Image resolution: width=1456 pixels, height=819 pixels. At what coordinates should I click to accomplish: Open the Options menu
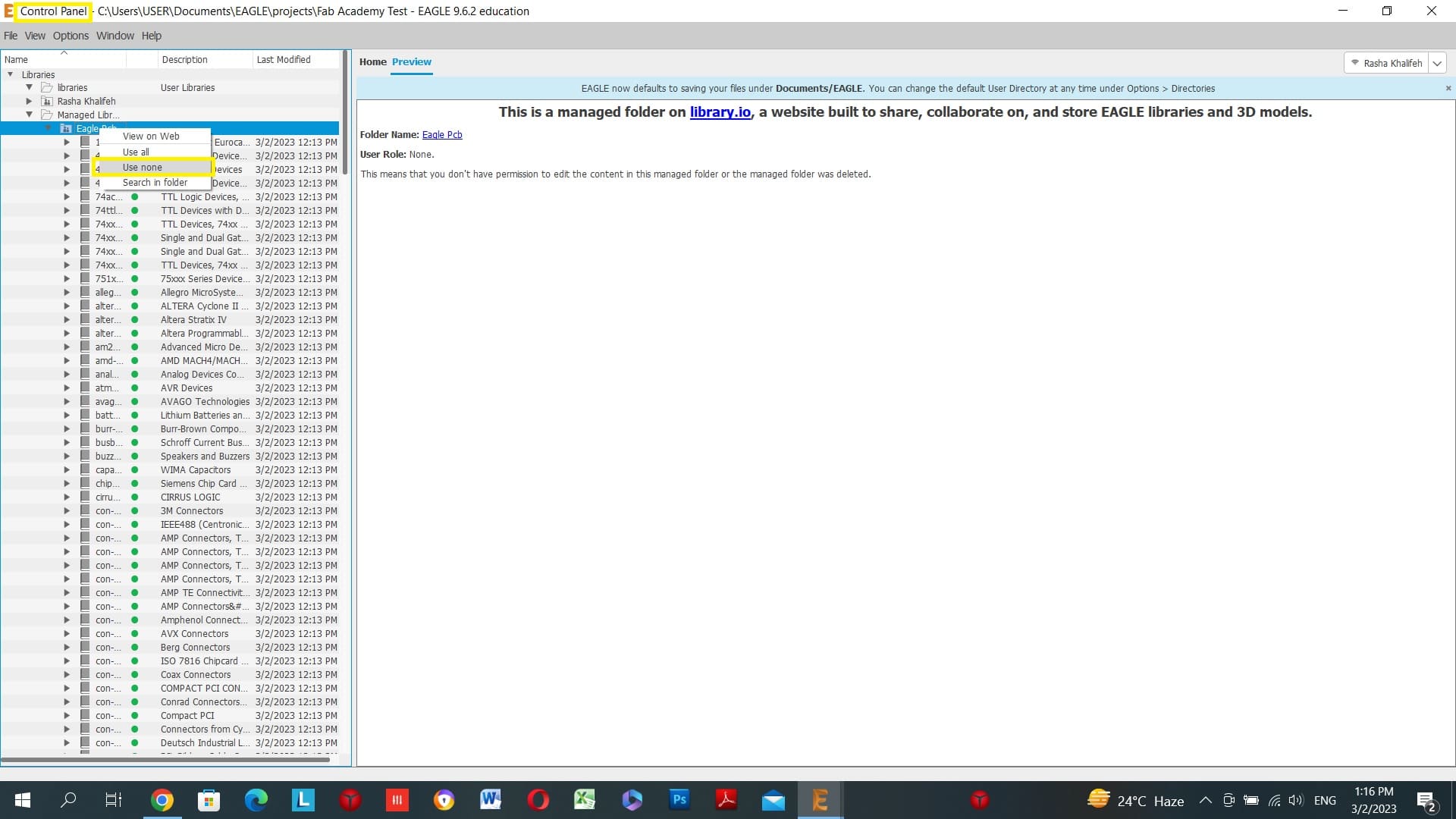[71, 36]
